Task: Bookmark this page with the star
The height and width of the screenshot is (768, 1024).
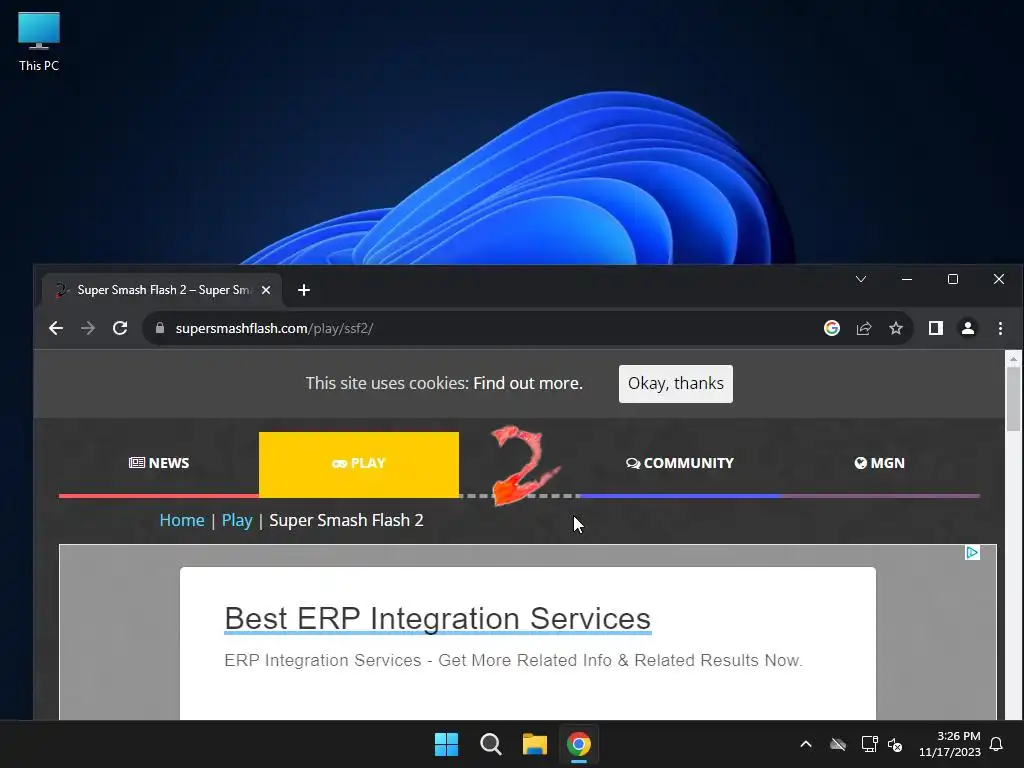Action: coord(896,328)
